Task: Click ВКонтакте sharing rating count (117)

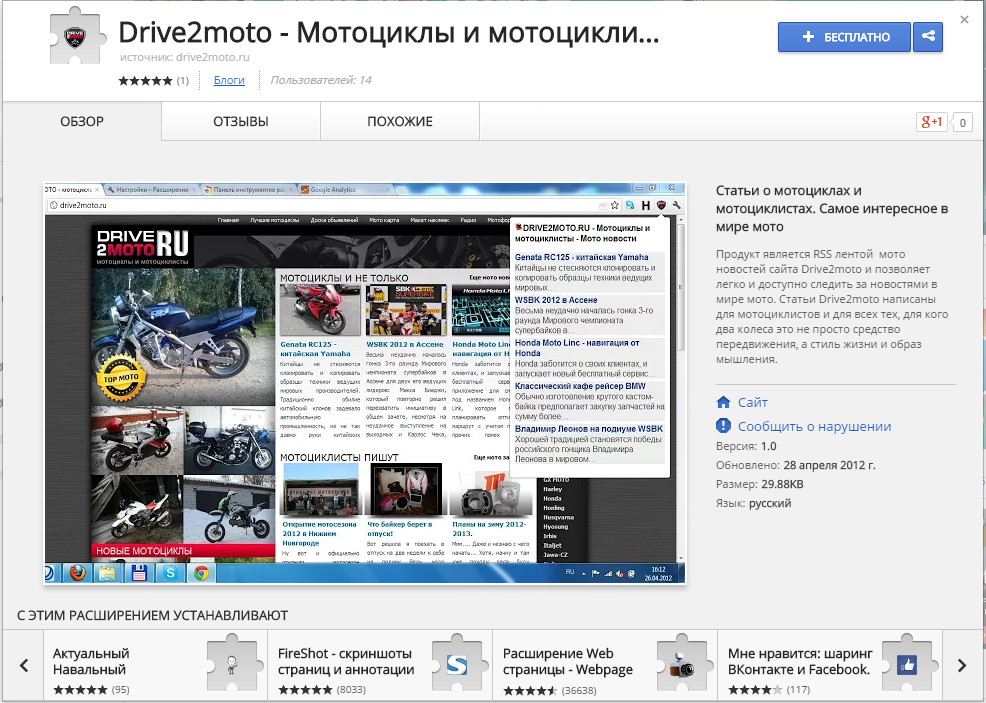Action: pos(798,690)
